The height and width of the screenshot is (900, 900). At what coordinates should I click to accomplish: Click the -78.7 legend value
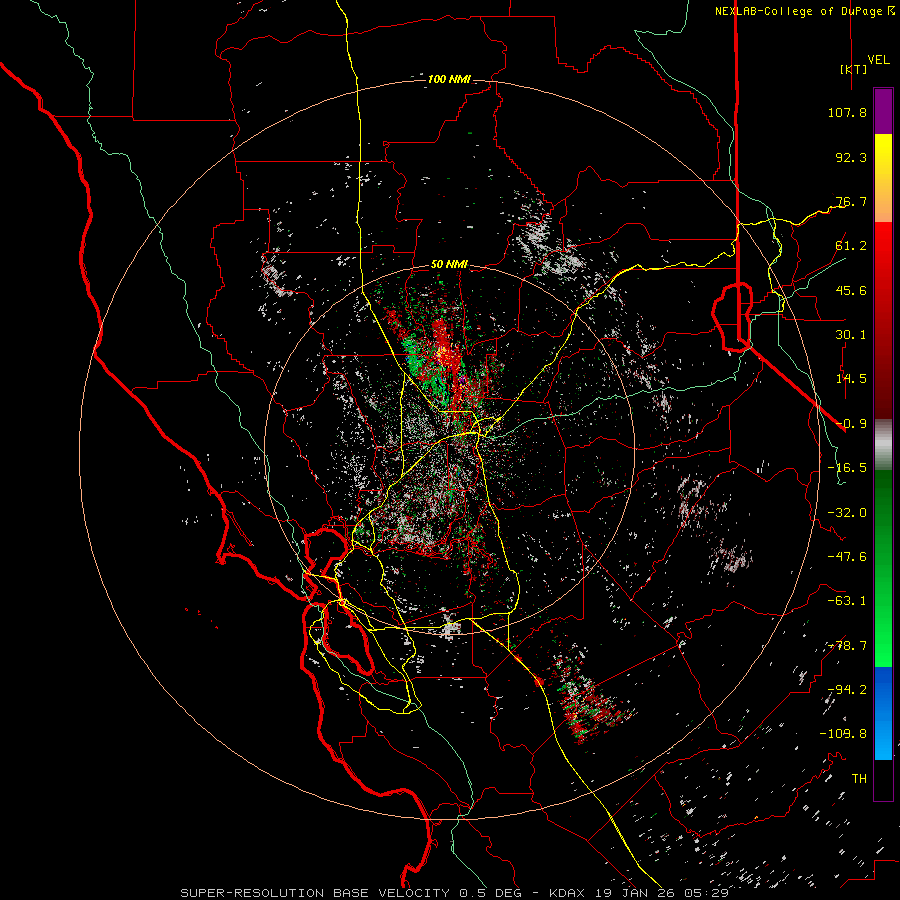coord(847,646)
